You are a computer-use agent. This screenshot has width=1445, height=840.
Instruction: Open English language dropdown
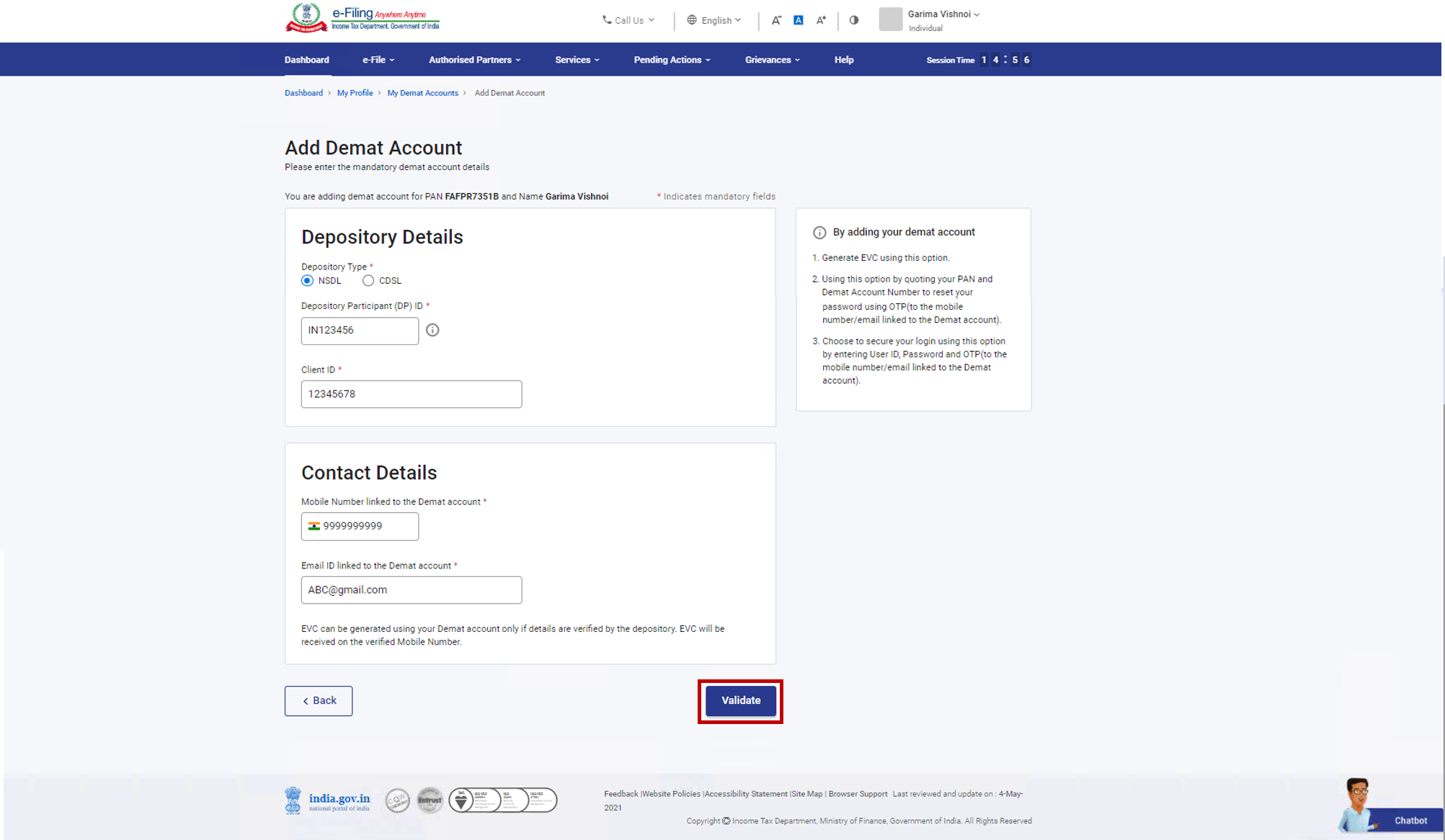713,20
